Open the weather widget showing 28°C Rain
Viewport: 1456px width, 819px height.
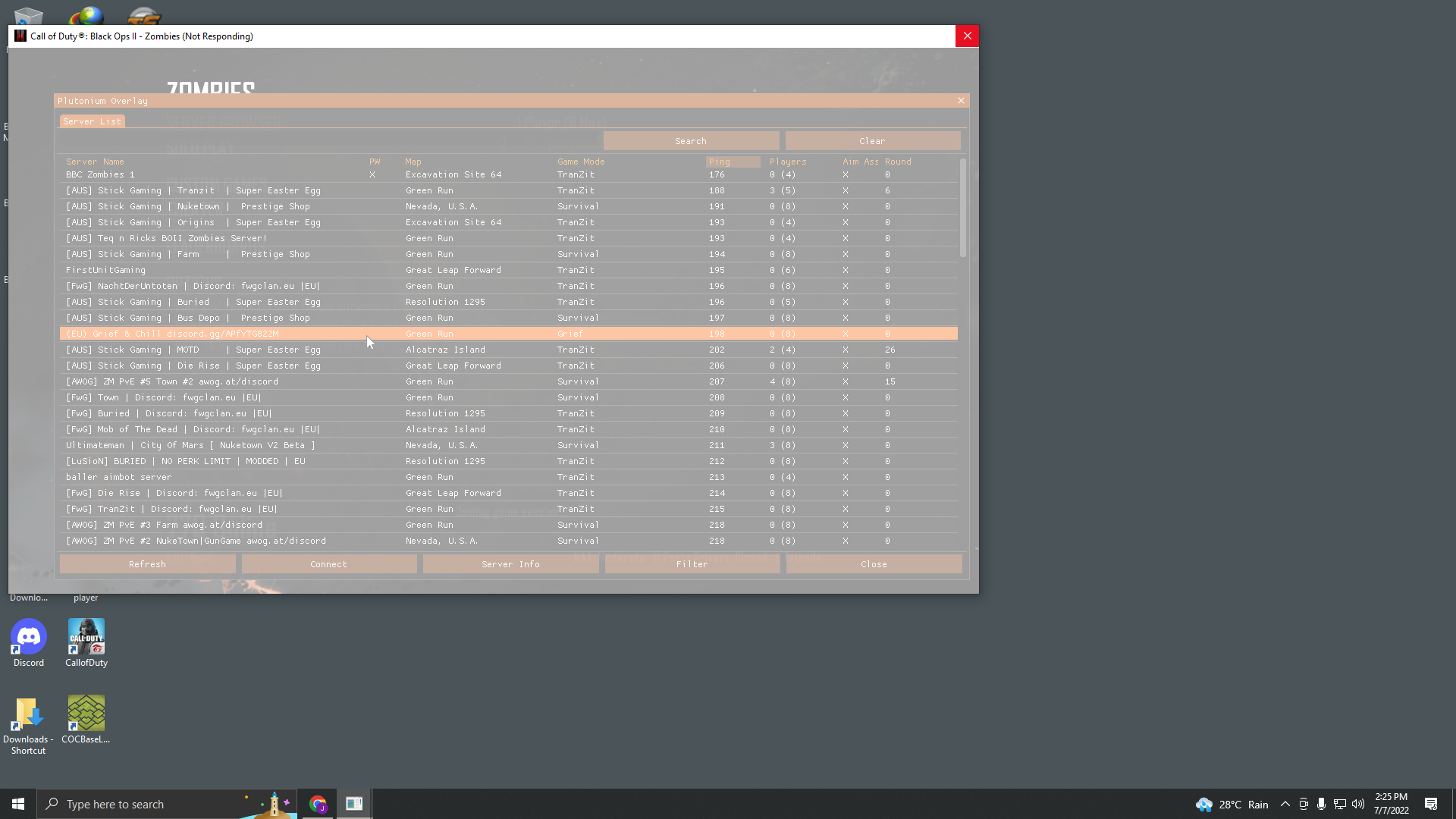(x=1232, y=804)
